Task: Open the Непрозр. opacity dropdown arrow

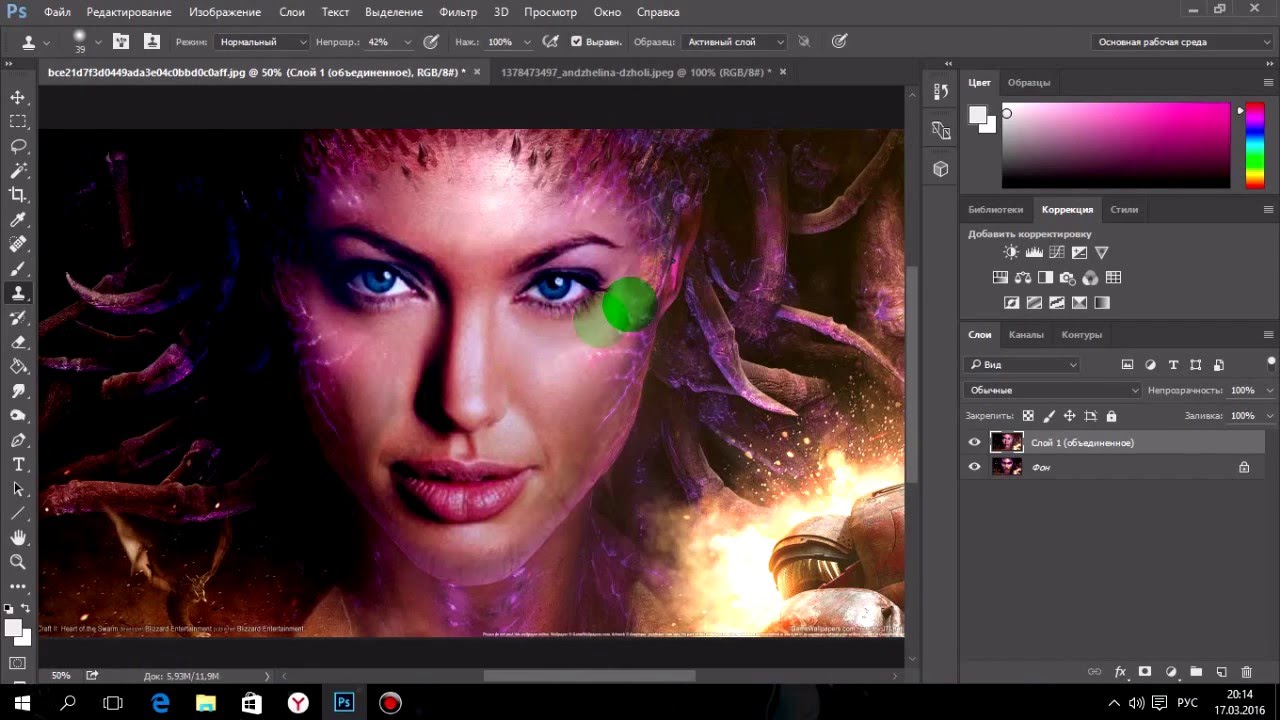Action: 407,42
